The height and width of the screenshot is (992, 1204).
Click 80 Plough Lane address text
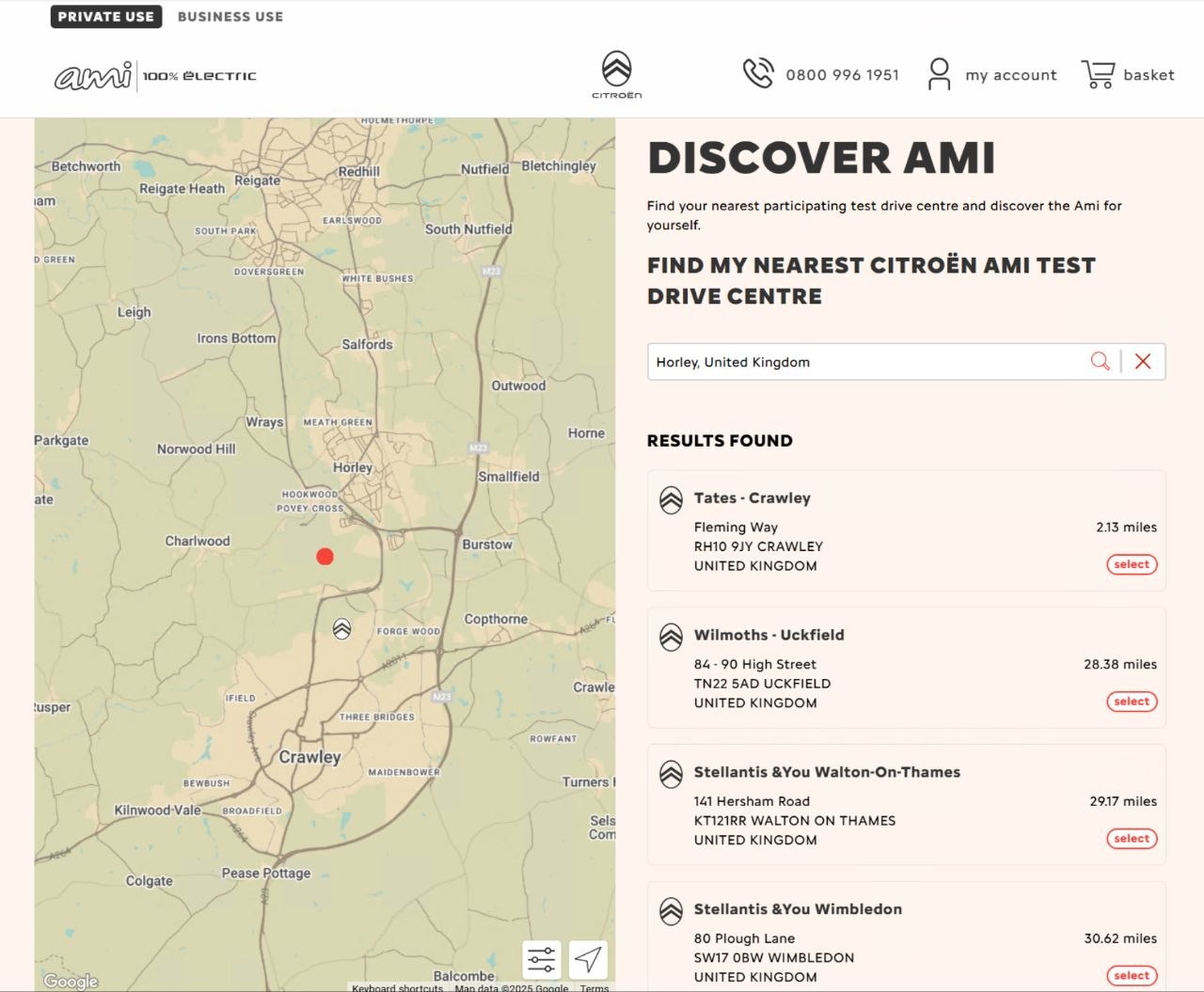point(744,939)
